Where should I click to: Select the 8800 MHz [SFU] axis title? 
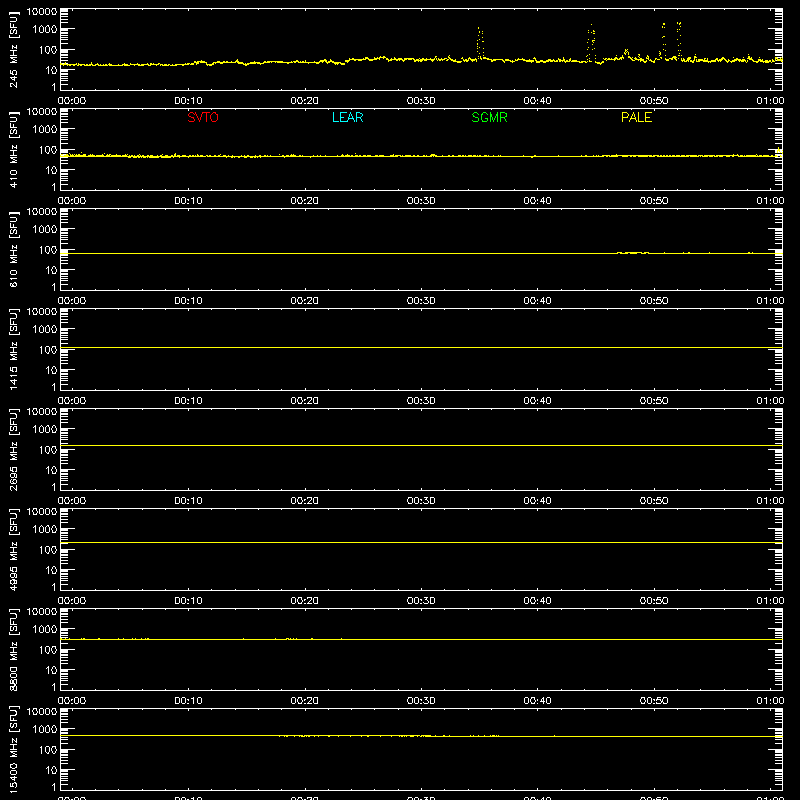(x=13, y=649)
